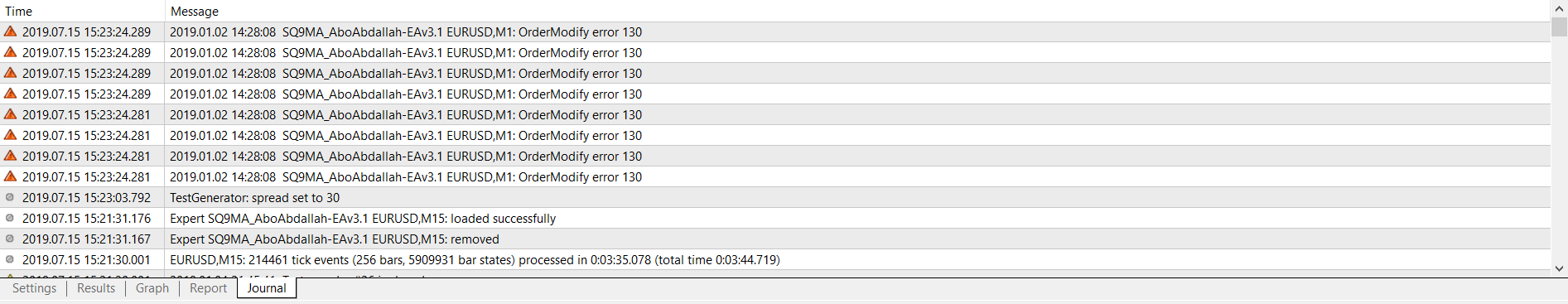Click the scrollbar up arrow
This screenshot has height=304, width=1568.
coord(1559,8)
